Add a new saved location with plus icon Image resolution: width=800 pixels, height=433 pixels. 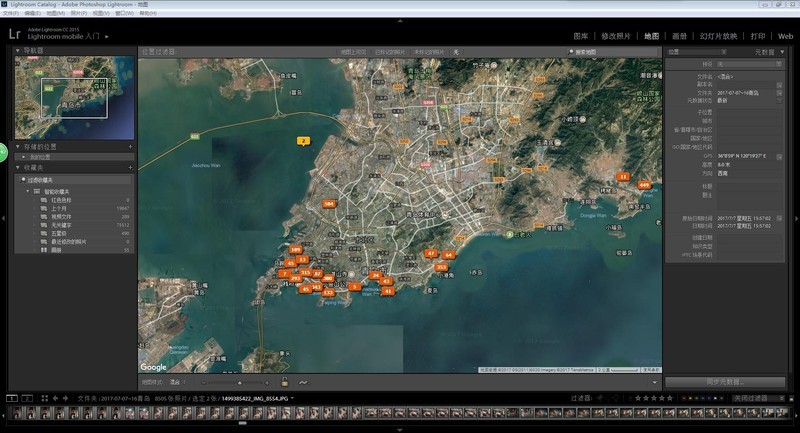130,147
